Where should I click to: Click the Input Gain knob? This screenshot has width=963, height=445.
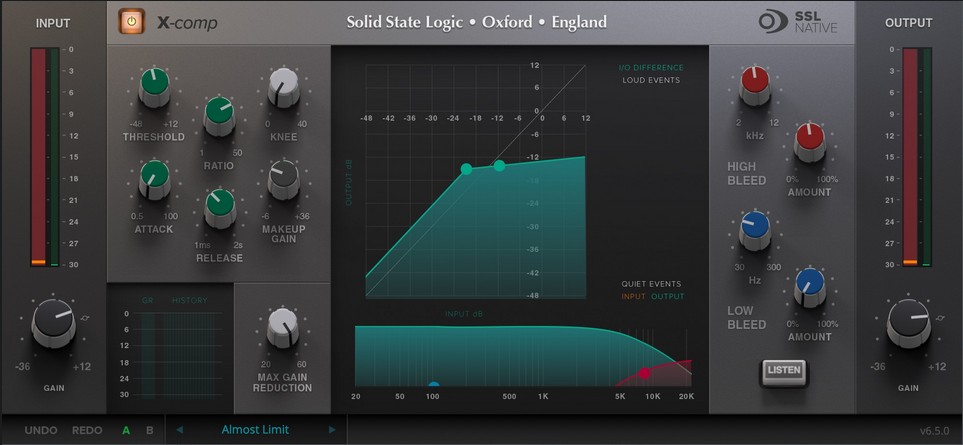(53, 322)
